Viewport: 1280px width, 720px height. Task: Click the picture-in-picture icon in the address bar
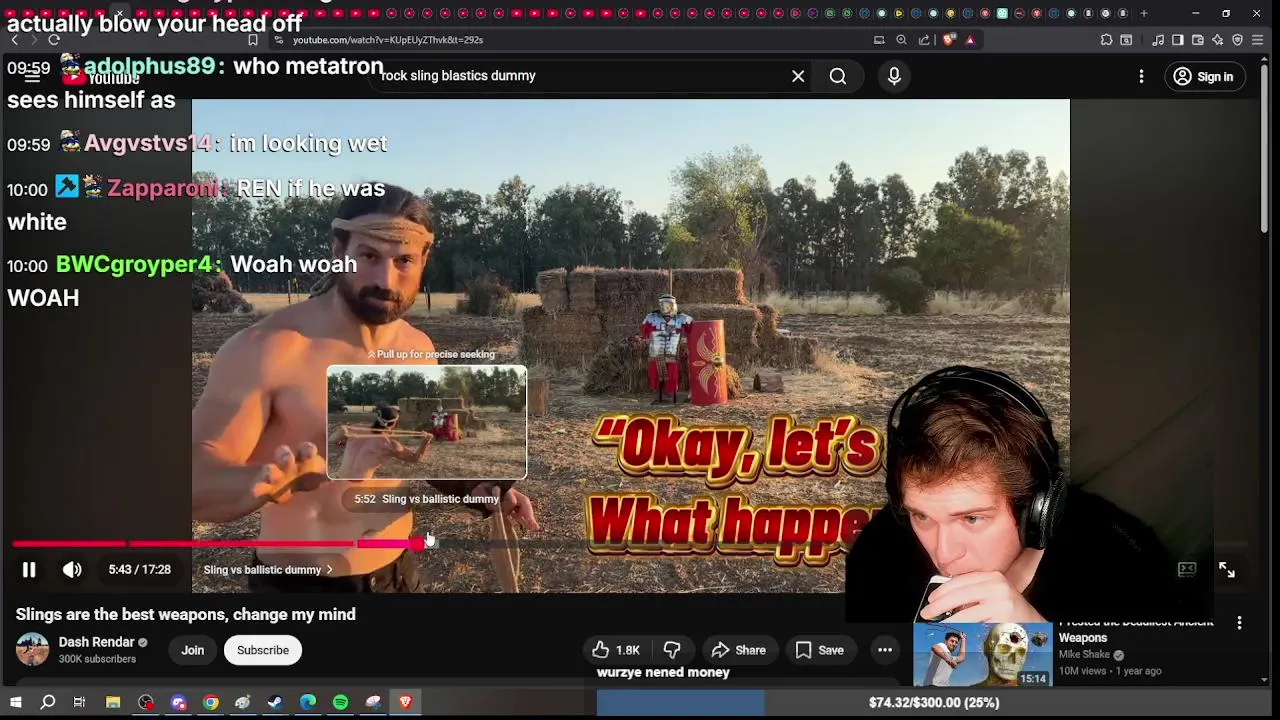click(x=879, y=40)
